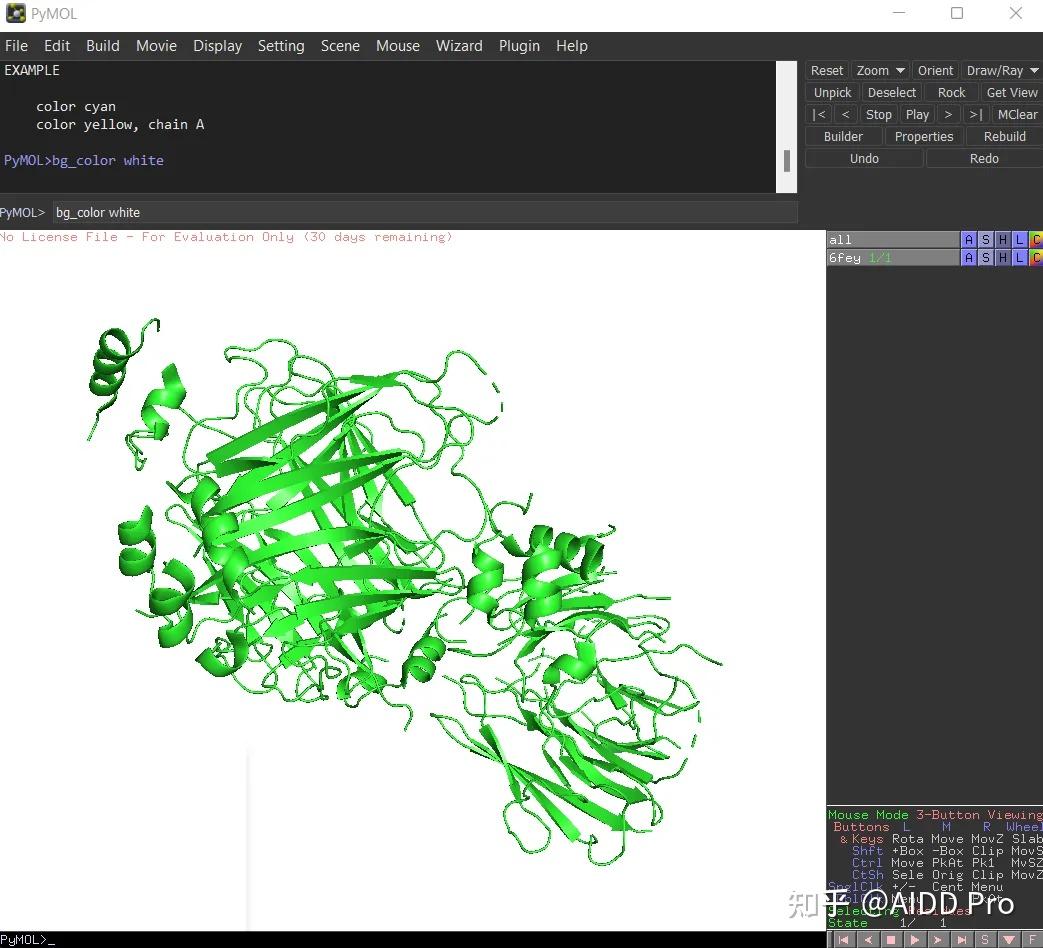Screen dimensions: 1043x948
Task: Open the Zoom dropdown
Action: coord(880,71)
